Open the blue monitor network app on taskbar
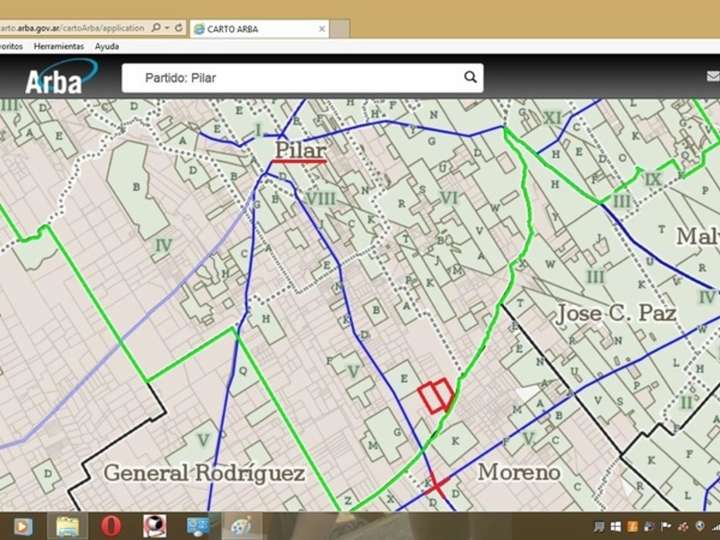Viewport: 720px width, 540px height. tap(198, 526)
